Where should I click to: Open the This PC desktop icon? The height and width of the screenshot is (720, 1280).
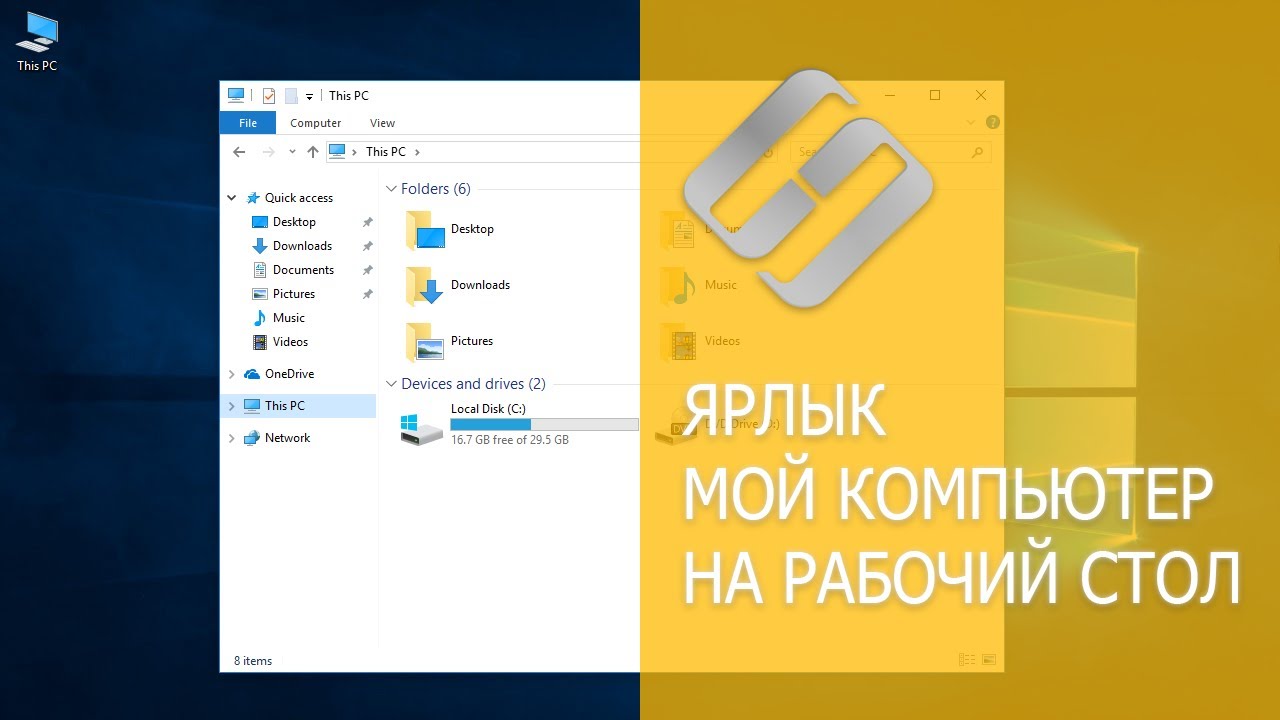point(36,41)
